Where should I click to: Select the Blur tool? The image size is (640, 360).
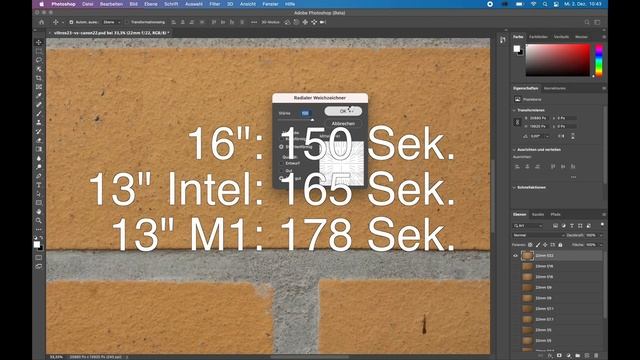pos(39,158)
